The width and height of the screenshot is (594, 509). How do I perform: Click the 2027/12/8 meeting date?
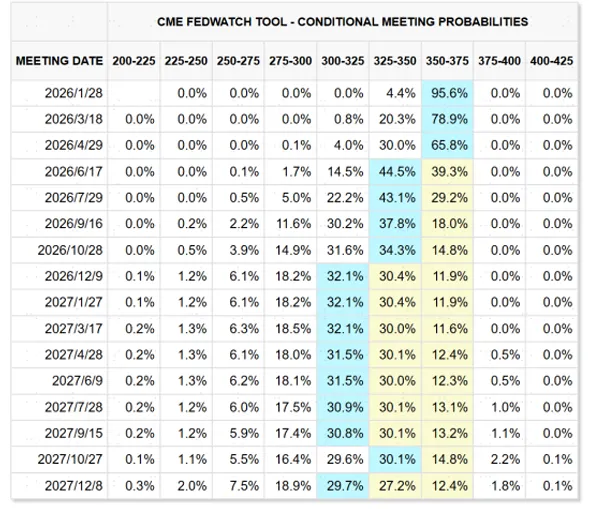[x=73, y=486]
